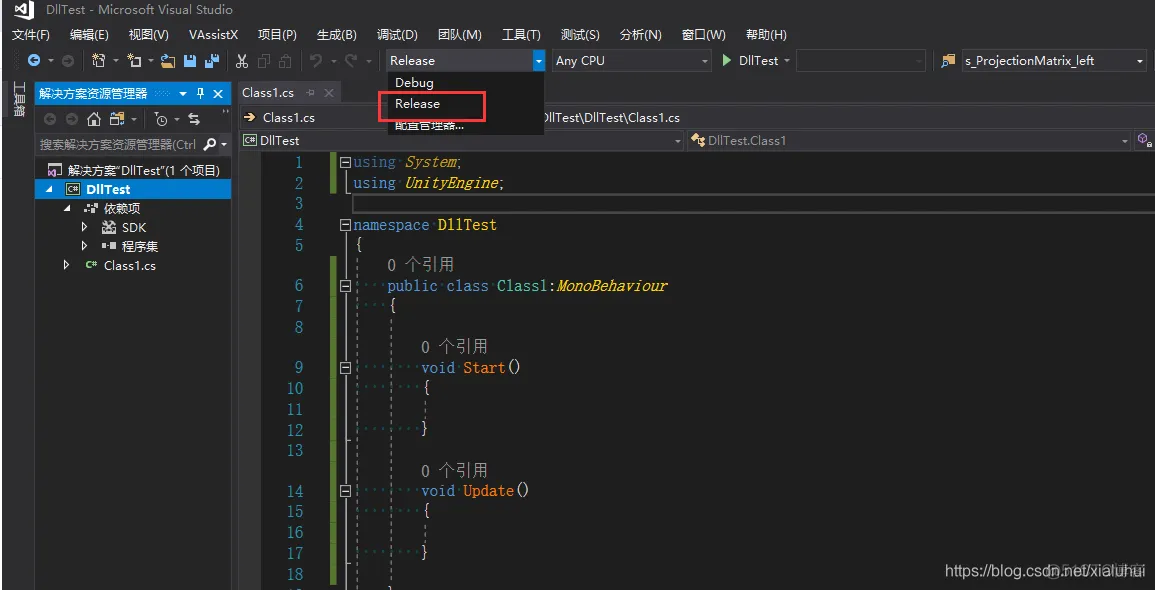The width and height of the screenshot is (1155, 590).
Task: Click the Open File folder icon
Action: pos(168,61)
